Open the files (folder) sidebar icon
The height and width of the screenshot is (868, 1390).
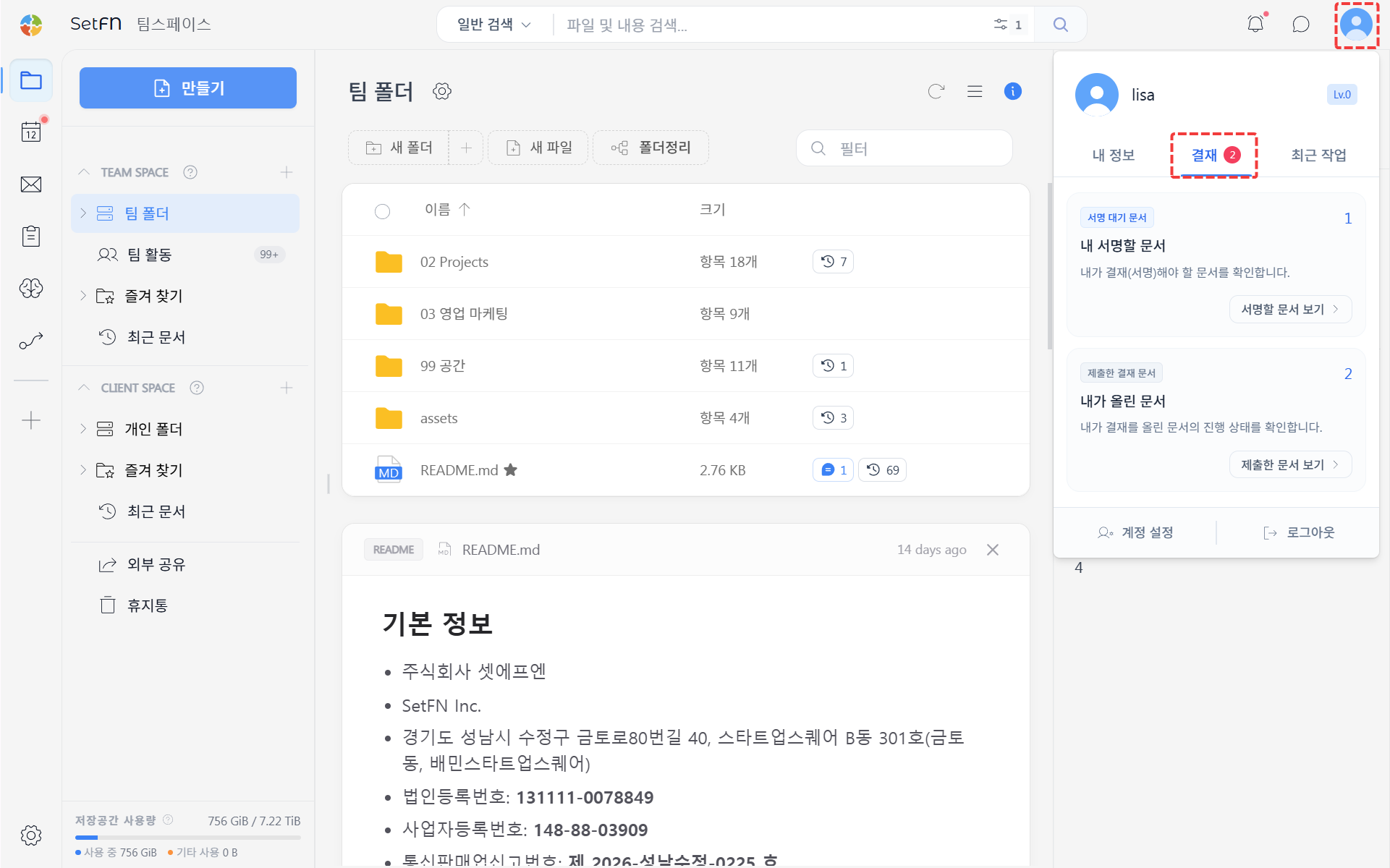click(x=31, y=80)
